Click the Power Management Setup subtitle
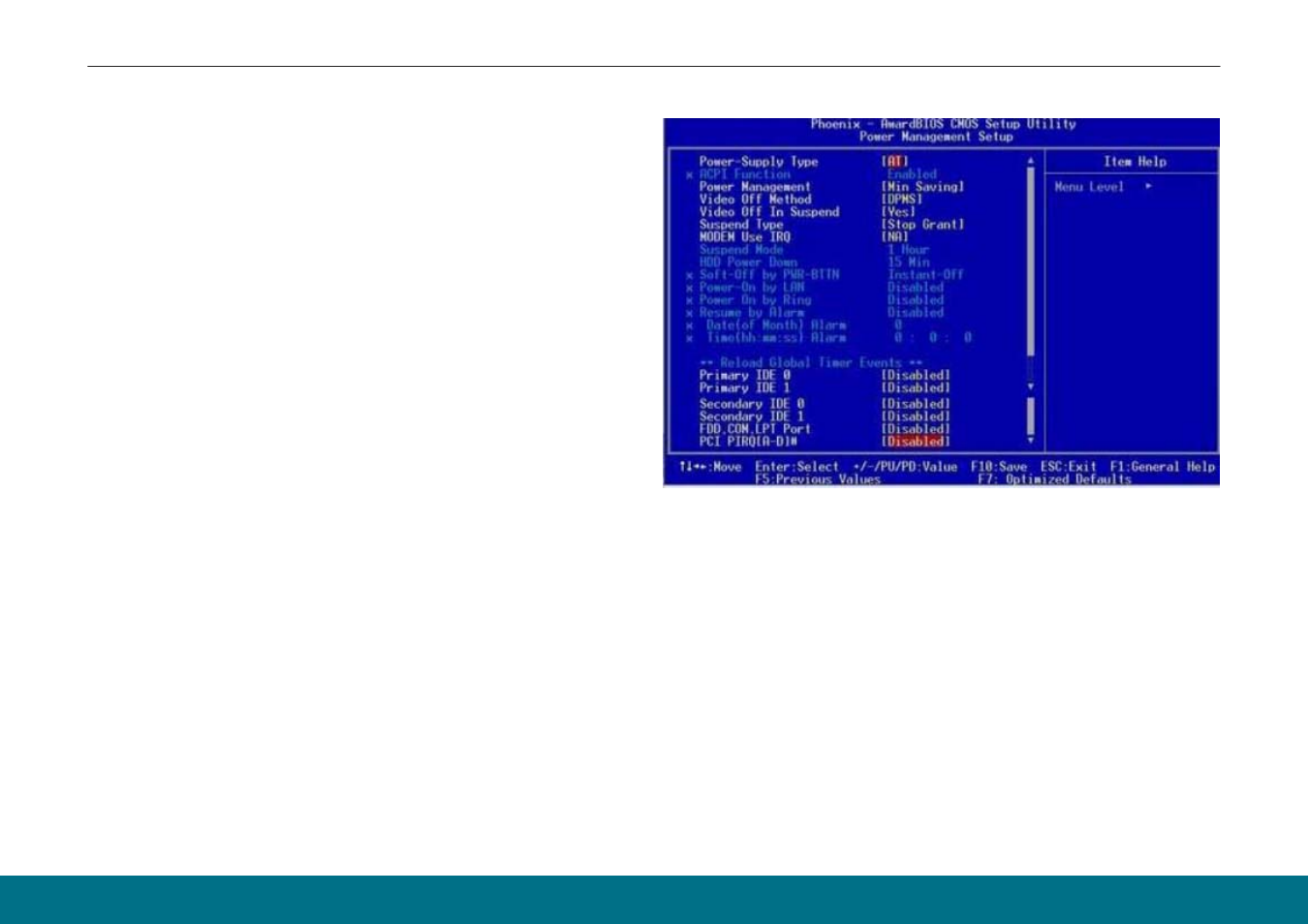 936,137
